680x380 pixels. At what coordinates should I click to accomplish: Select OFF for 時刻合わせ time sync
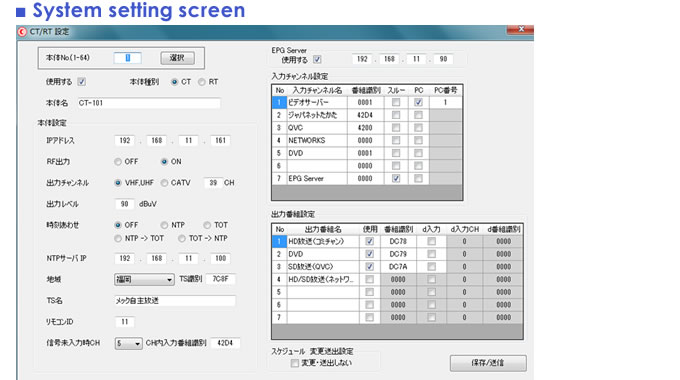pyautogui.click(x=118, y=225)
